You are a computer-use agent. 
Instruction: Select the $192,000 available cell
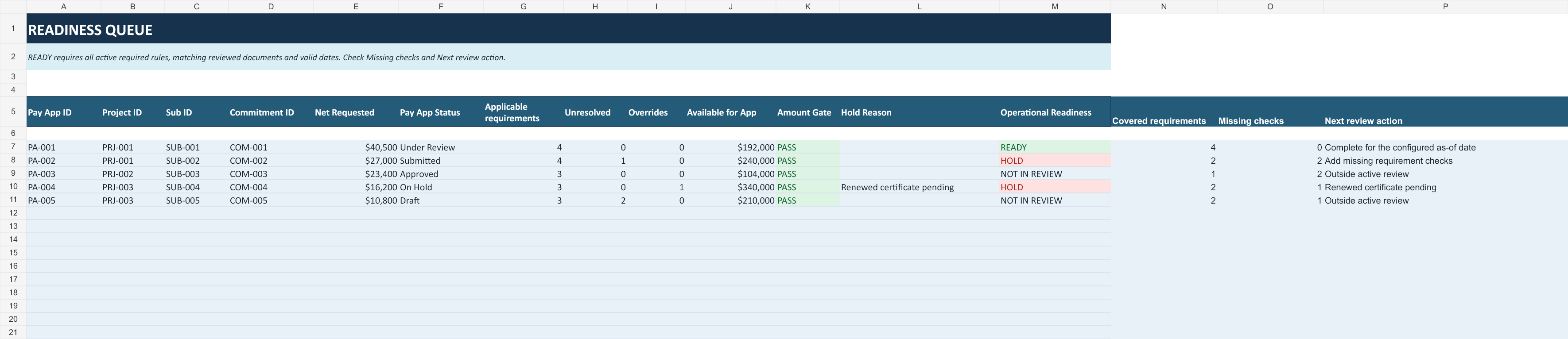[731, 147]
